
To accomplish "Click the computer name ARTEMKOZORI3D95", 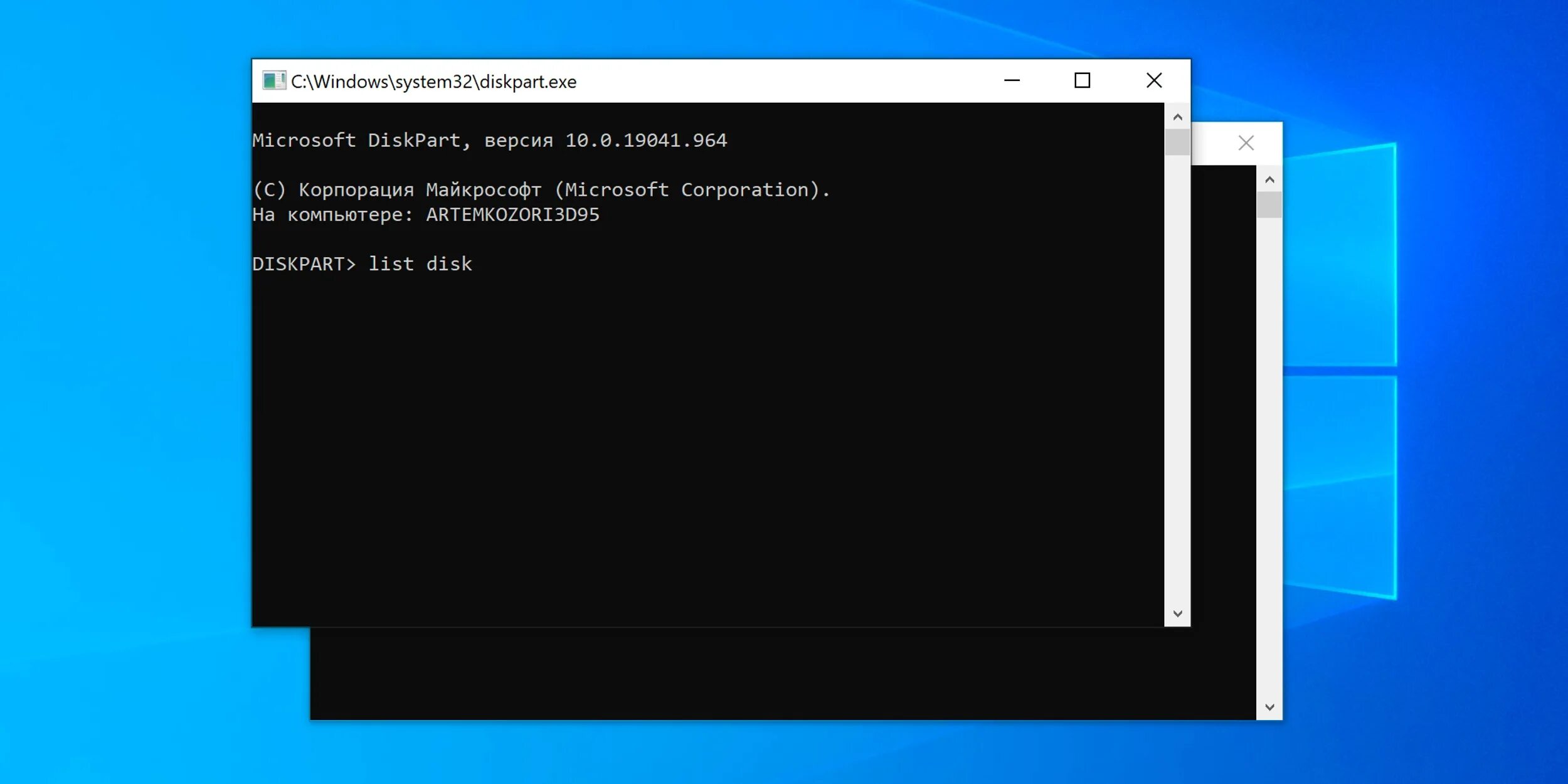I will (x=512, y=215).
